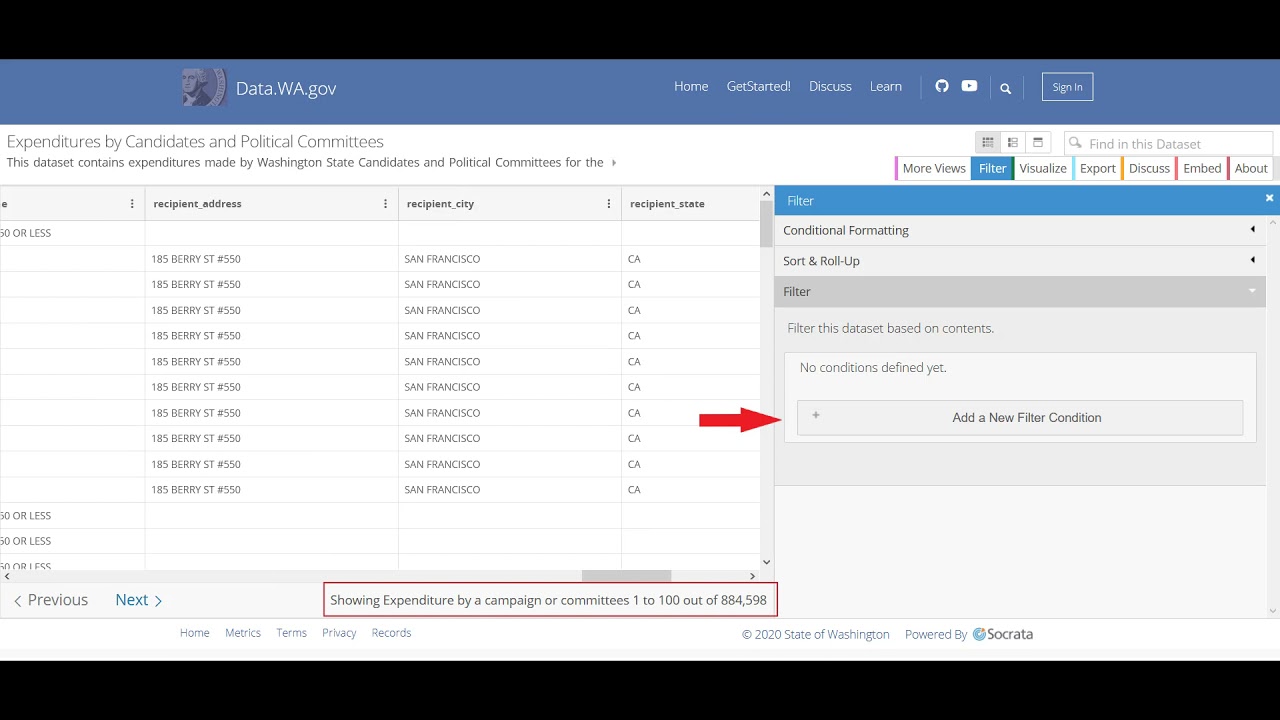Open the GetStarted! navigation link
This screenshot has height=720, width=1280.
(x=758, y=87)
